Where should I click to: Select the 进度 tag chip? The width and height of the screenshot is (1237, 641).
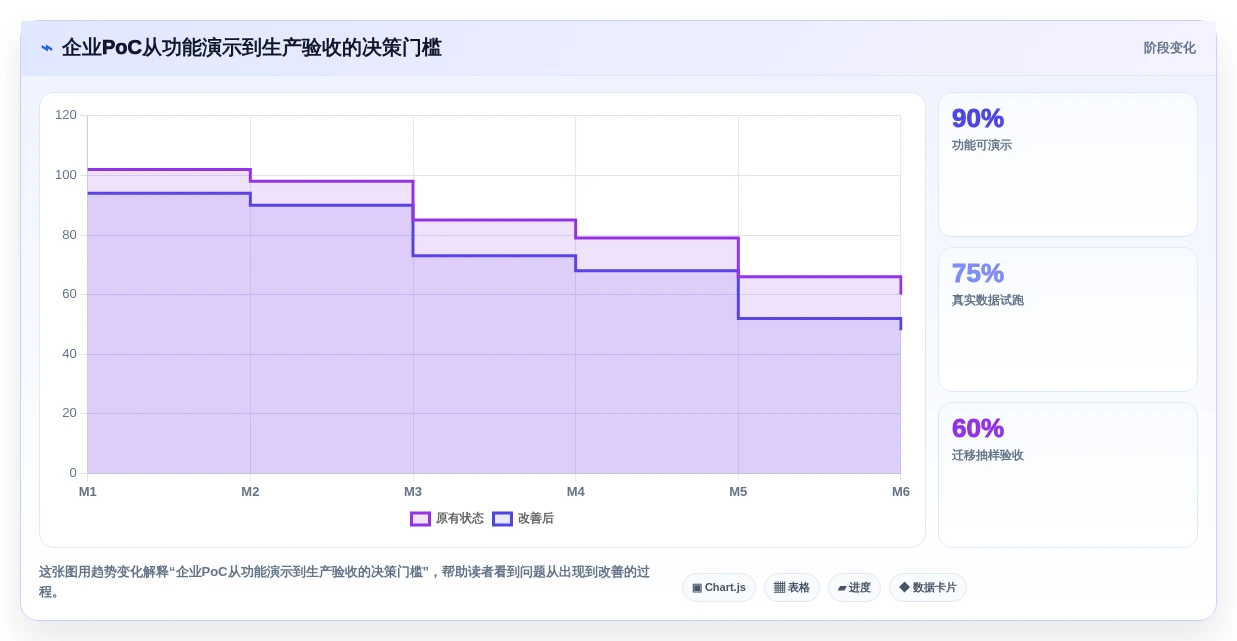pyautogui.click(x=854, y=588)
